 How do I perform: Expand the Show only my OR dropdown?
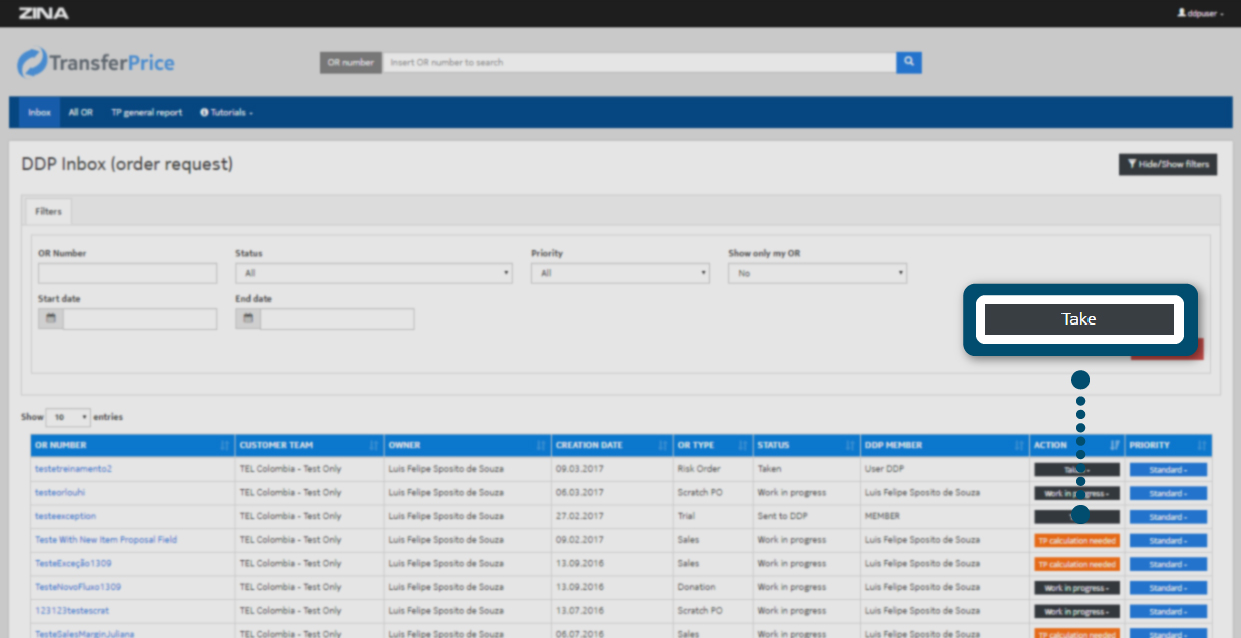[x=817, y=273]
